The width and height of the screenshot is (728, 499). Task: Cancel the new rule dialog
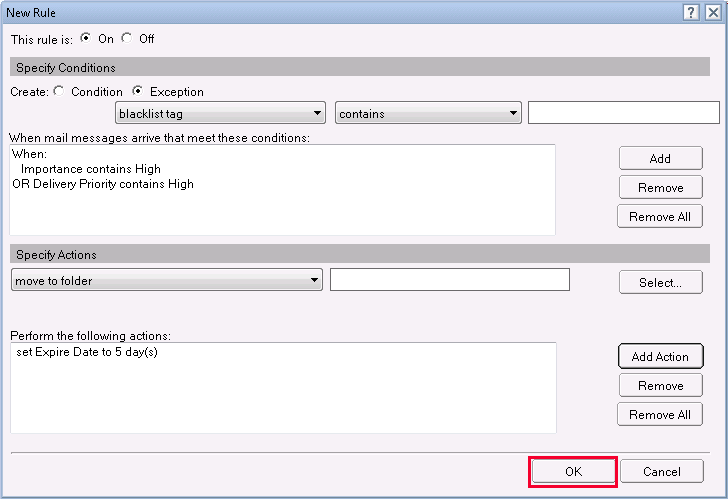(x=661, y=472)
